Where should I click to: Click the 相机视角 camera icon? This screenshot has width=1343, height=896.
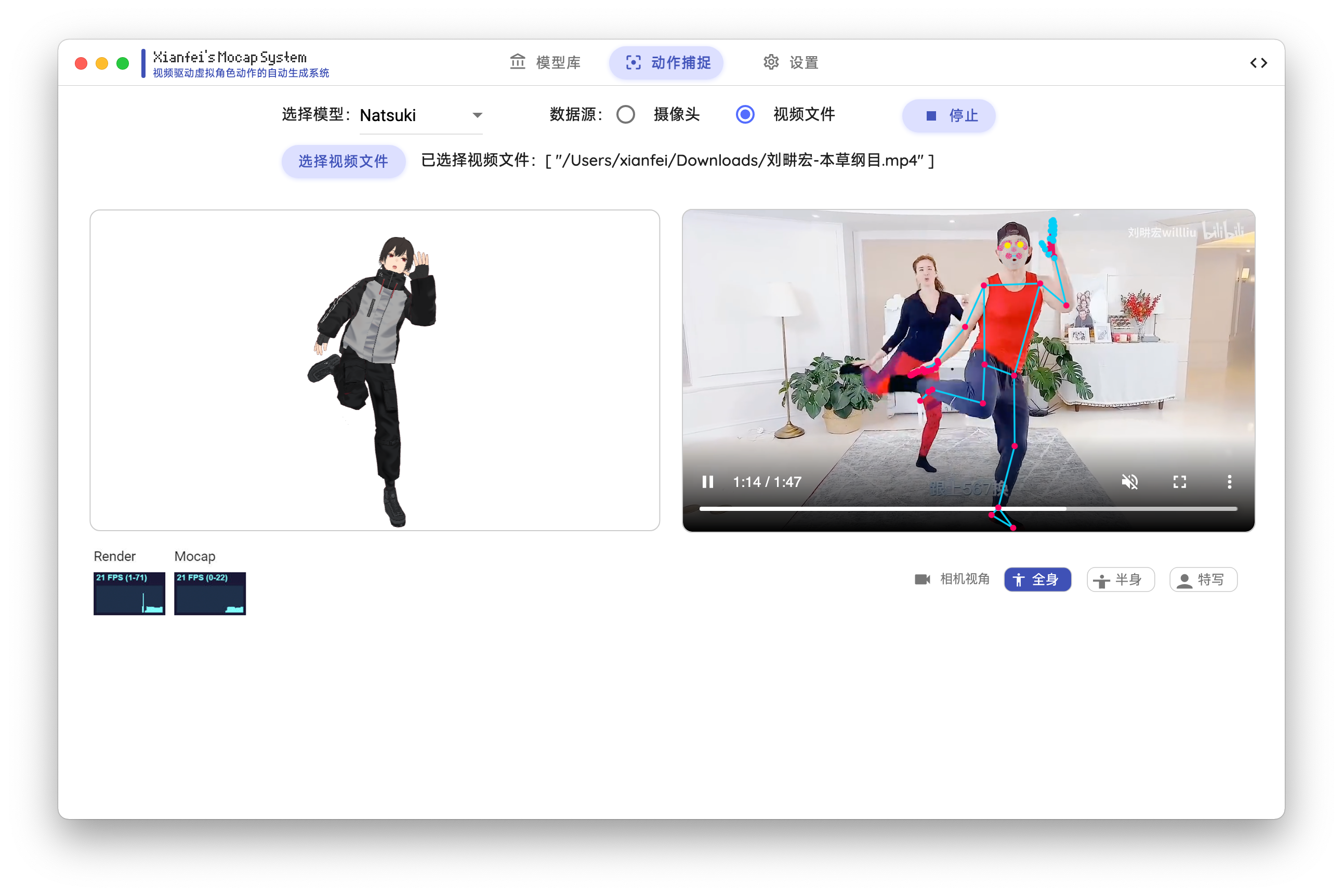tap(923, 579)
